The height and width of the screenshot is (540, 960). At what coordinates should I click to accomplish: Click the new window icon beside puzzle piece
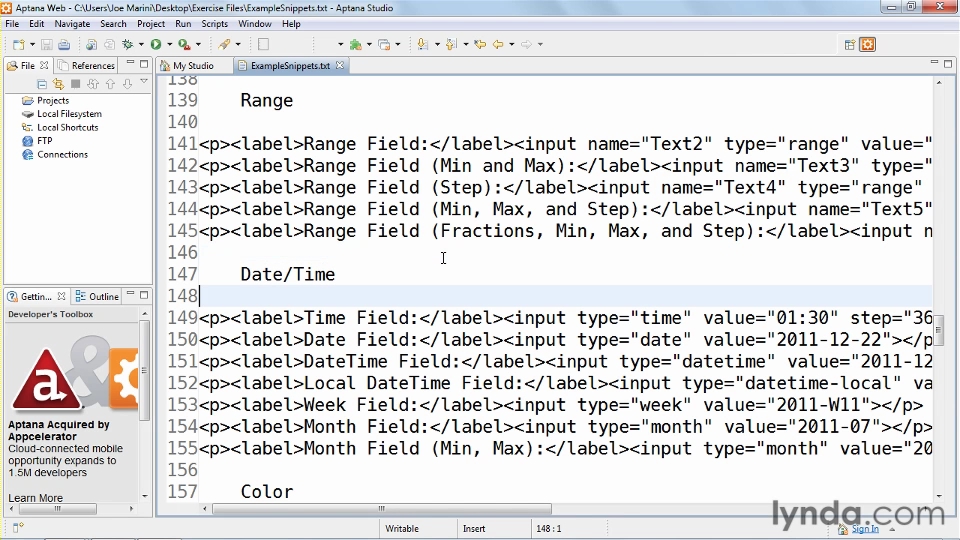(x=384, y=44)
